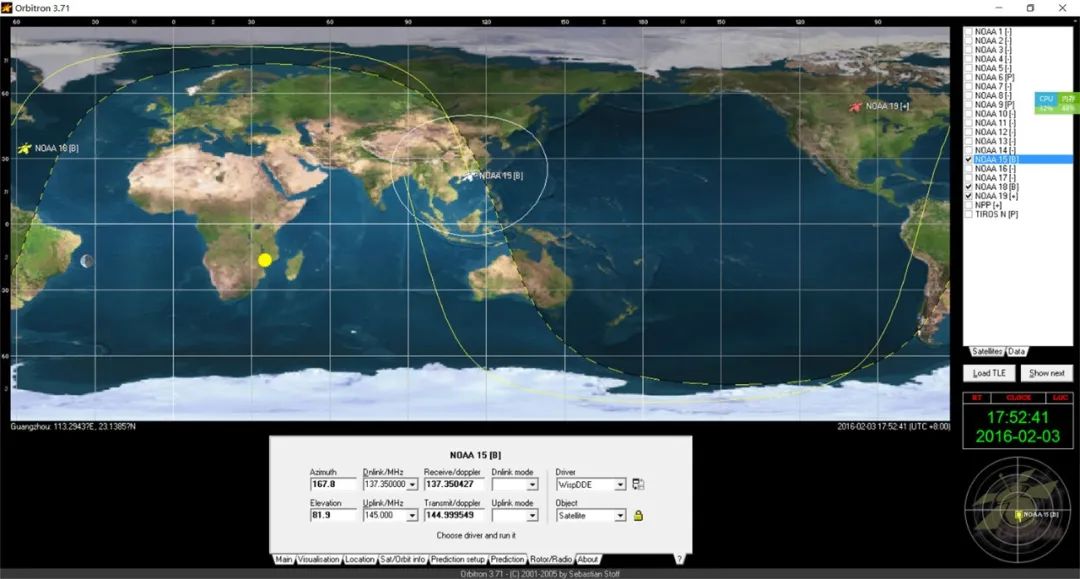Click the yellow sun position marker

click(x=265, y=260)
